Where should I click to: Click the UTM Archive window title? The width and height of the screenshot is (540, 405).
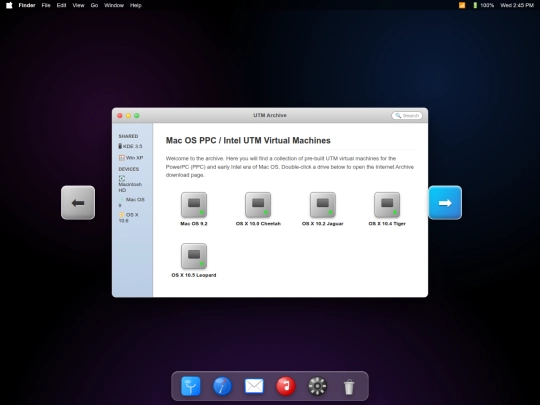[270, 115]
